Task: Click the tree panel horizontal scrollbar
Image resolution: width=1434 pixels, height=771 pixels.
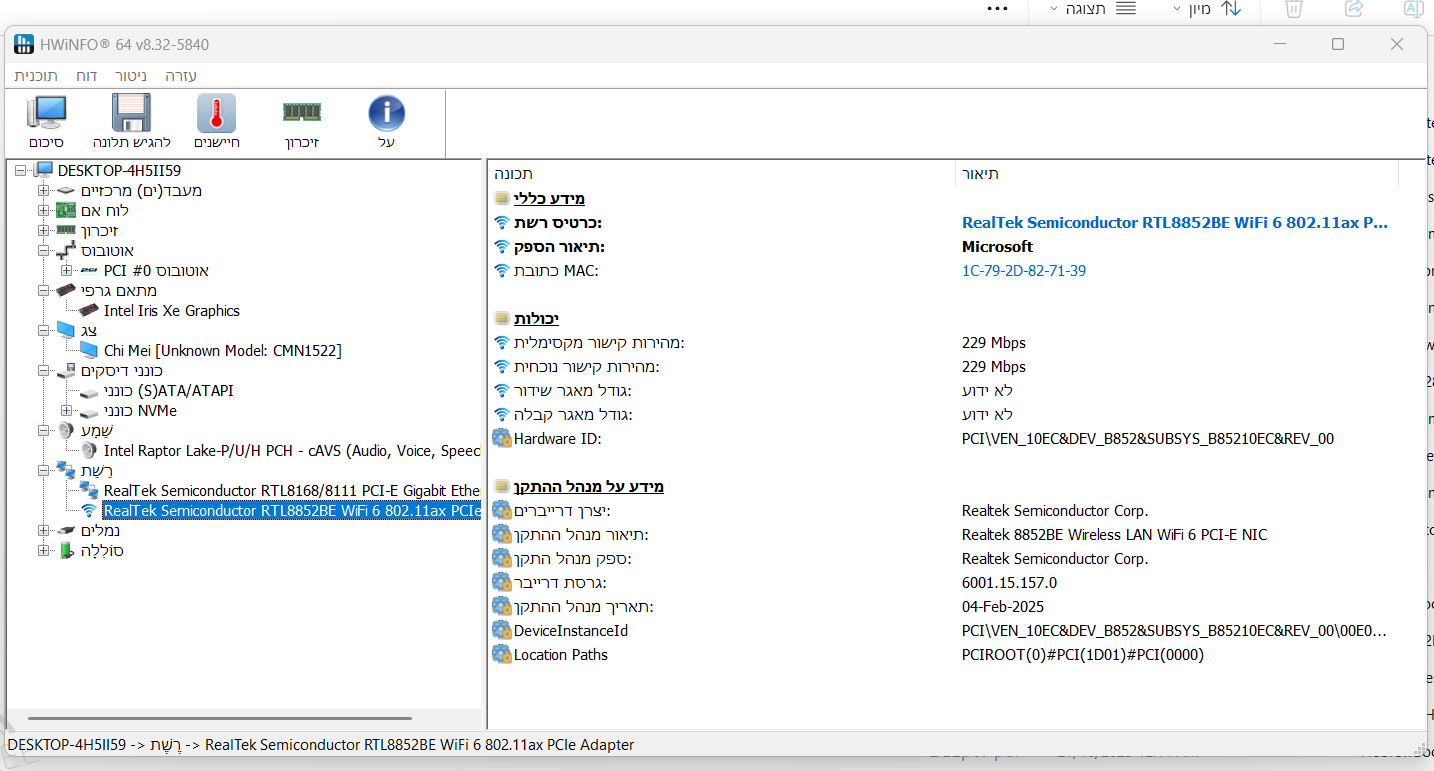Action: 220,718
